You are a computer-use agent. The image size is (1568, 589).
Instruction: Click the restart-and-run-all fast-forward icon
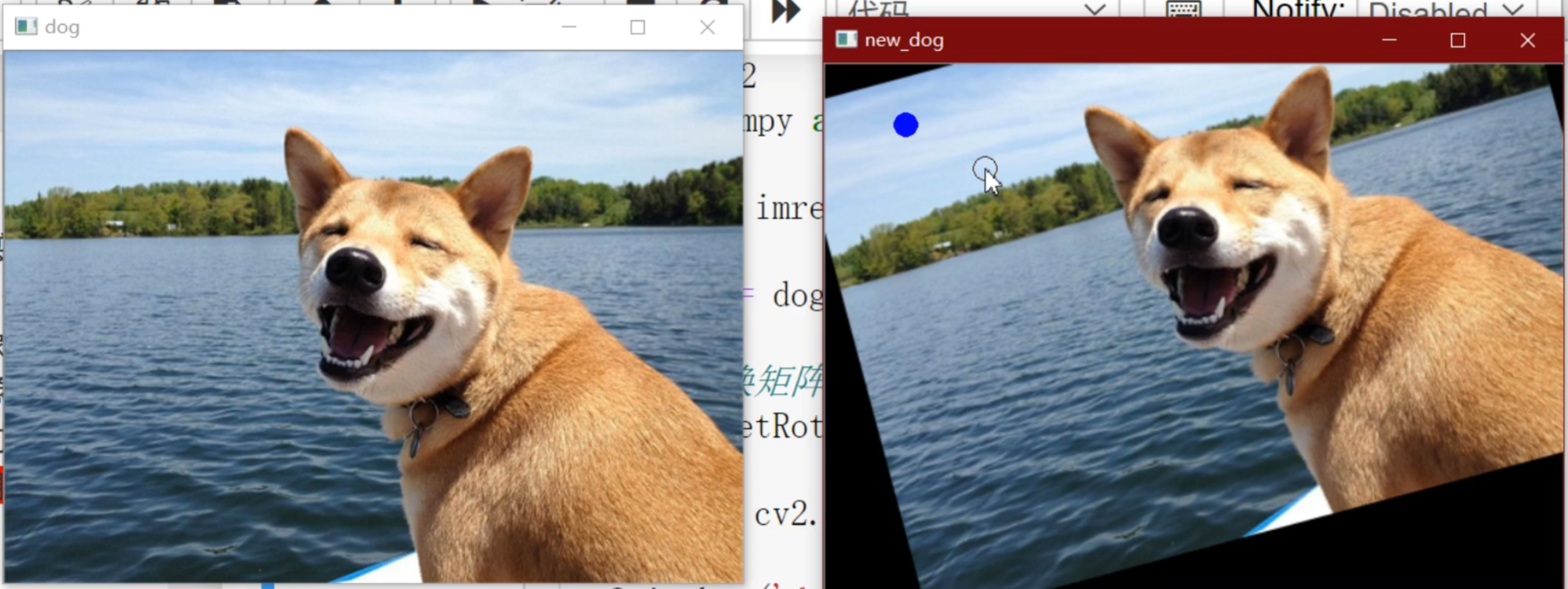785,11
